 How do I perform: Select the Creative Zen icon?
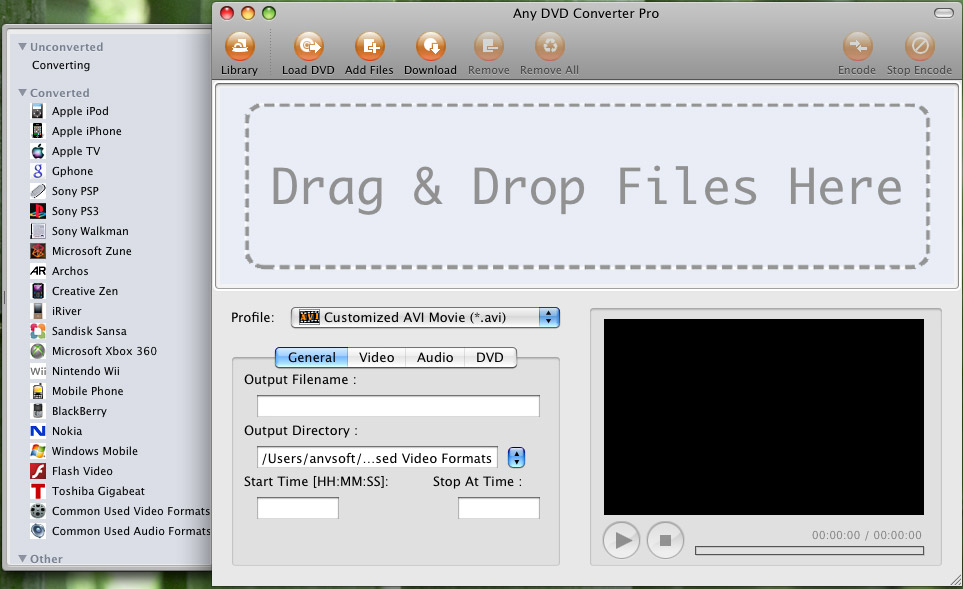38,291
